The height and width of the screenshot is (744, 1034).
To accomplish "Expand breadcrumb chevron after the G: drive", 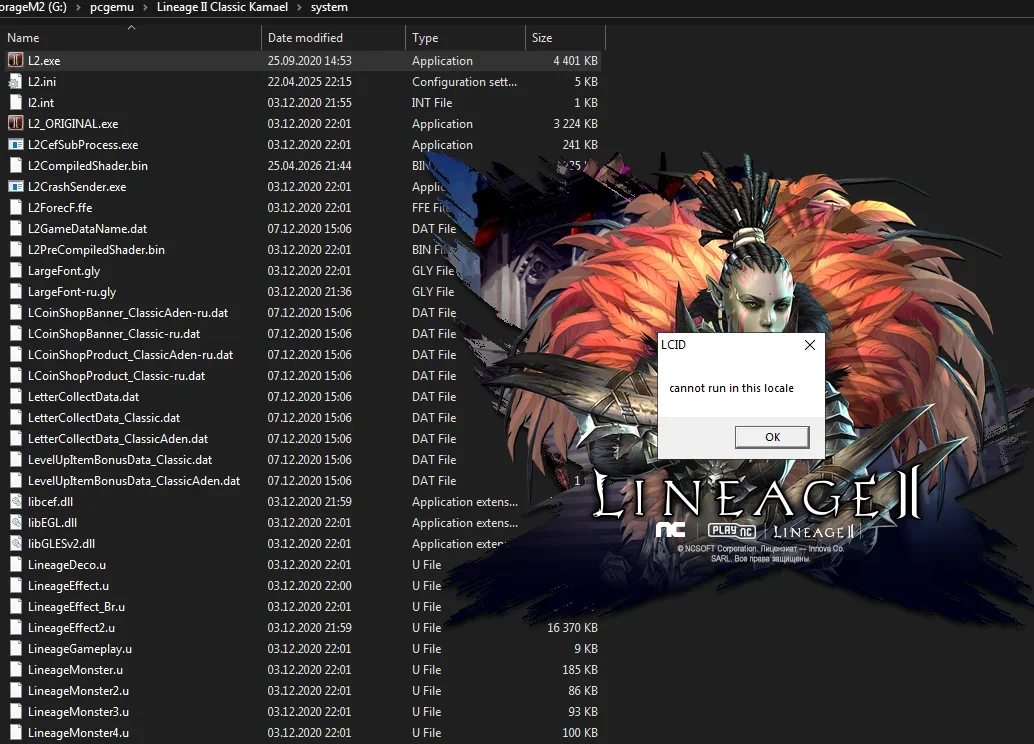I will [x=78, y=7].
